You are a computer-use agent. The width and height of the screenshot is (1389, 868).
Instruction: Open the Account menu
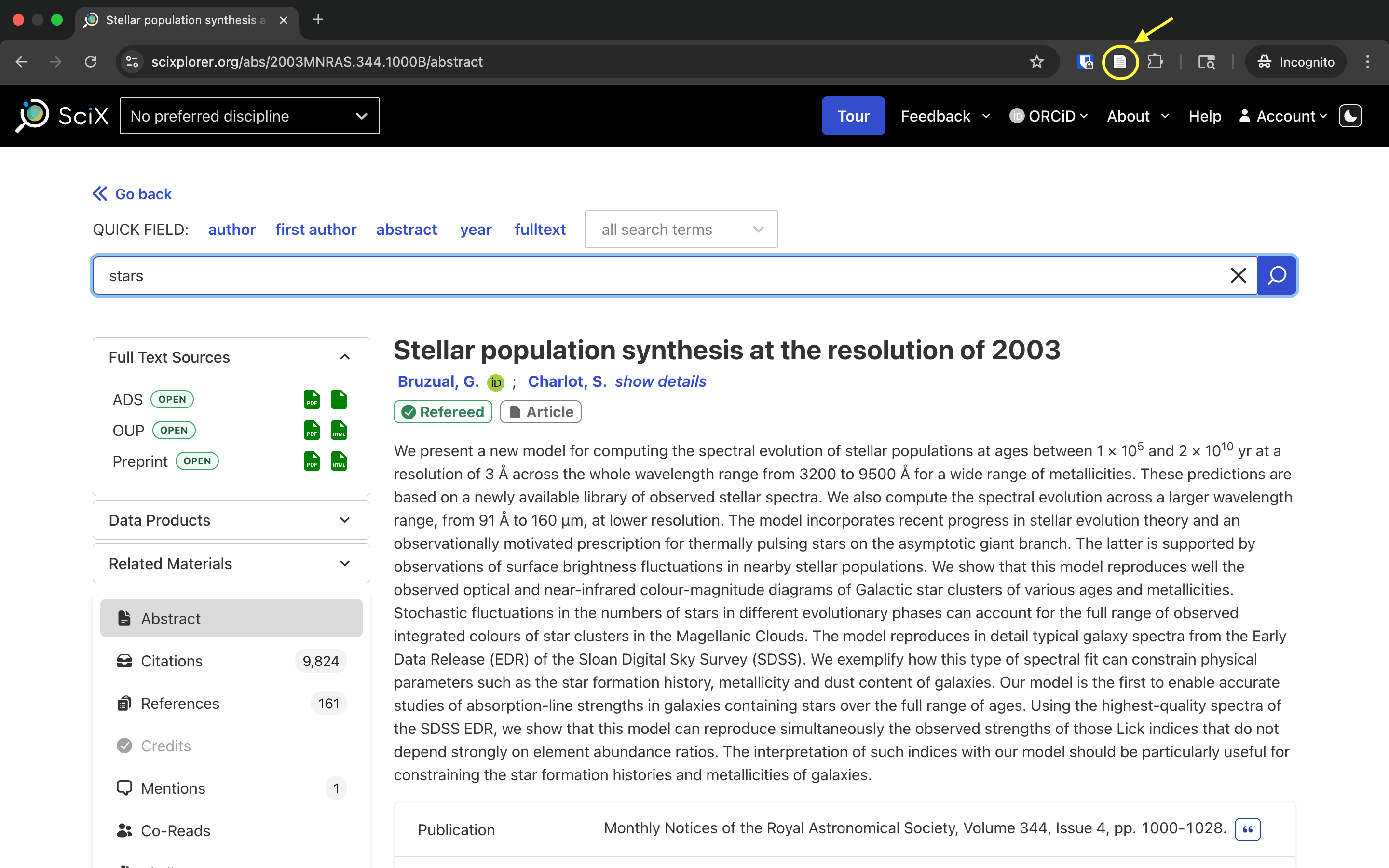click(x=1283, y=116)
